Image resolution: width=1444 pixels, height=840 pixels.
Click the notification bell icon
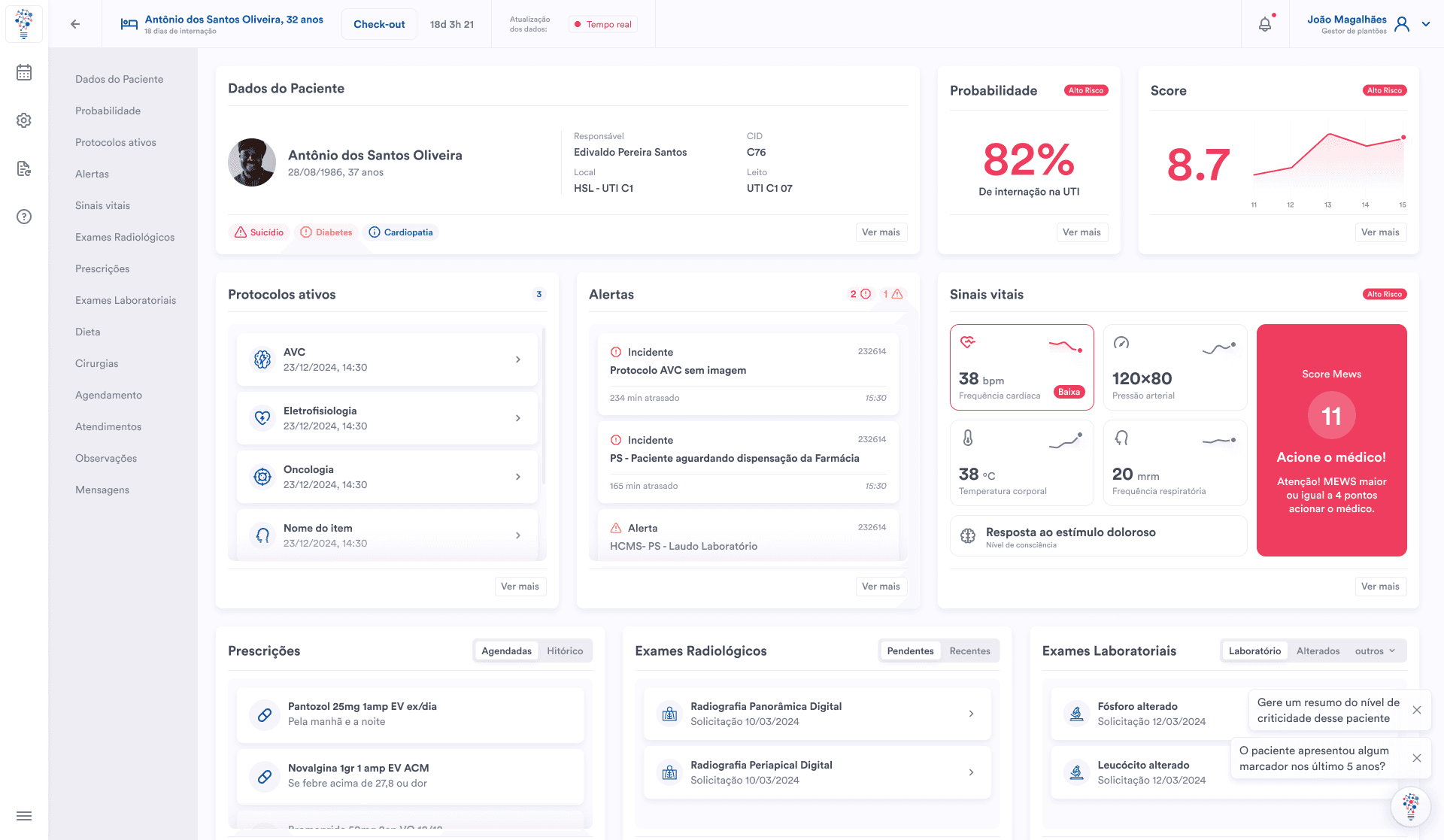click(1265, 24)
